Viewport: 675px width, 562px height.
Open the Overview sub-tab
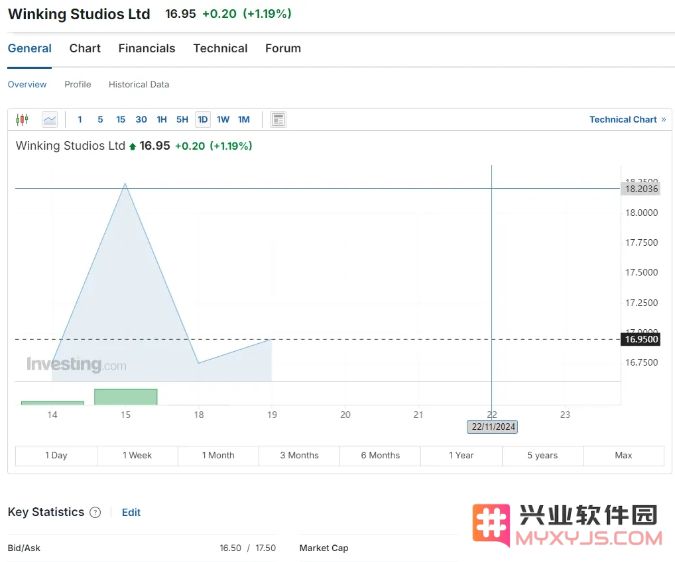point(27,84)
